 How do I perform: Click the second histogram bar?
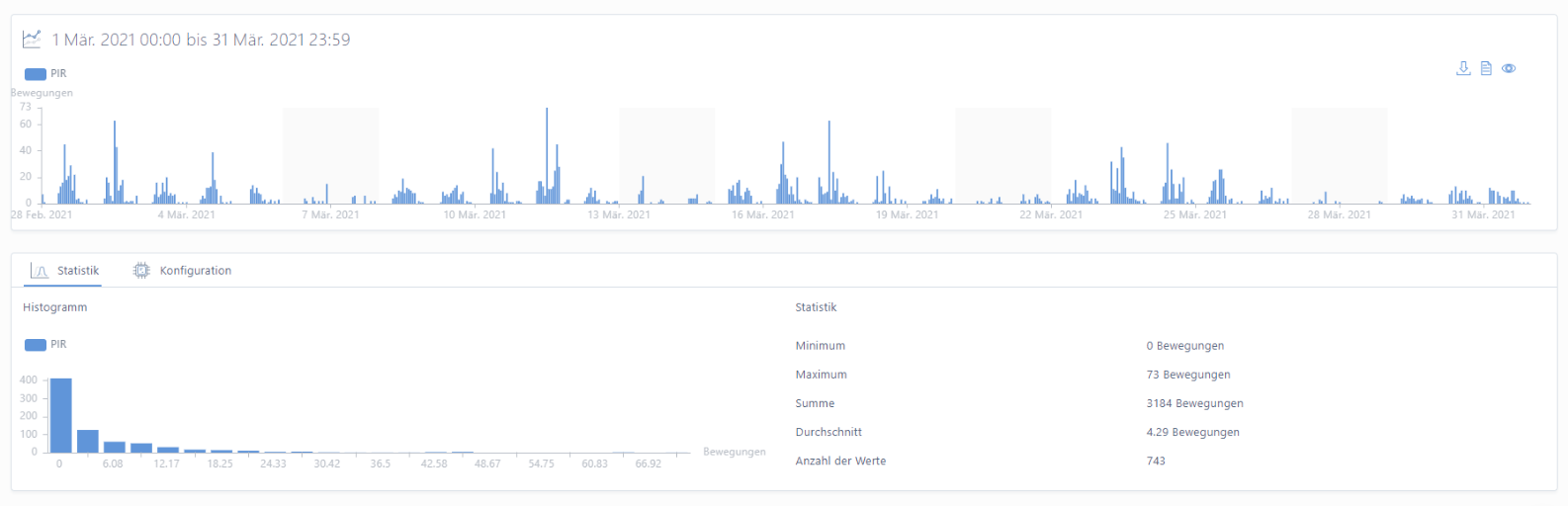[x=88, y=441]
